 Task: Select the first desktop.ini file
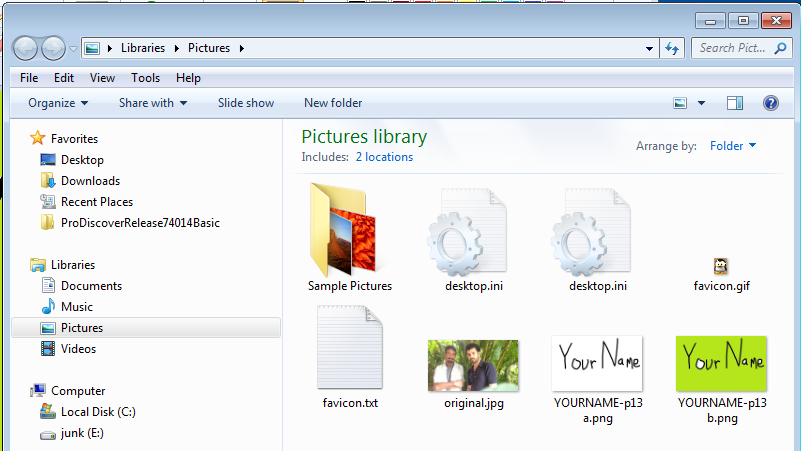tap(474, 240)
